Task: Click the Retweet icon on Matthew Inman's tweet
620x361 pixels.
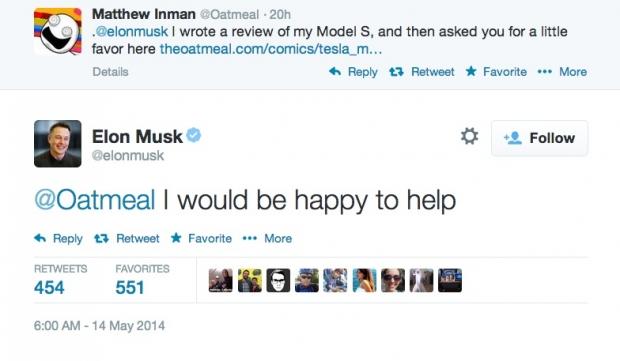Action: pyautogui.click(x=396, y=72)
